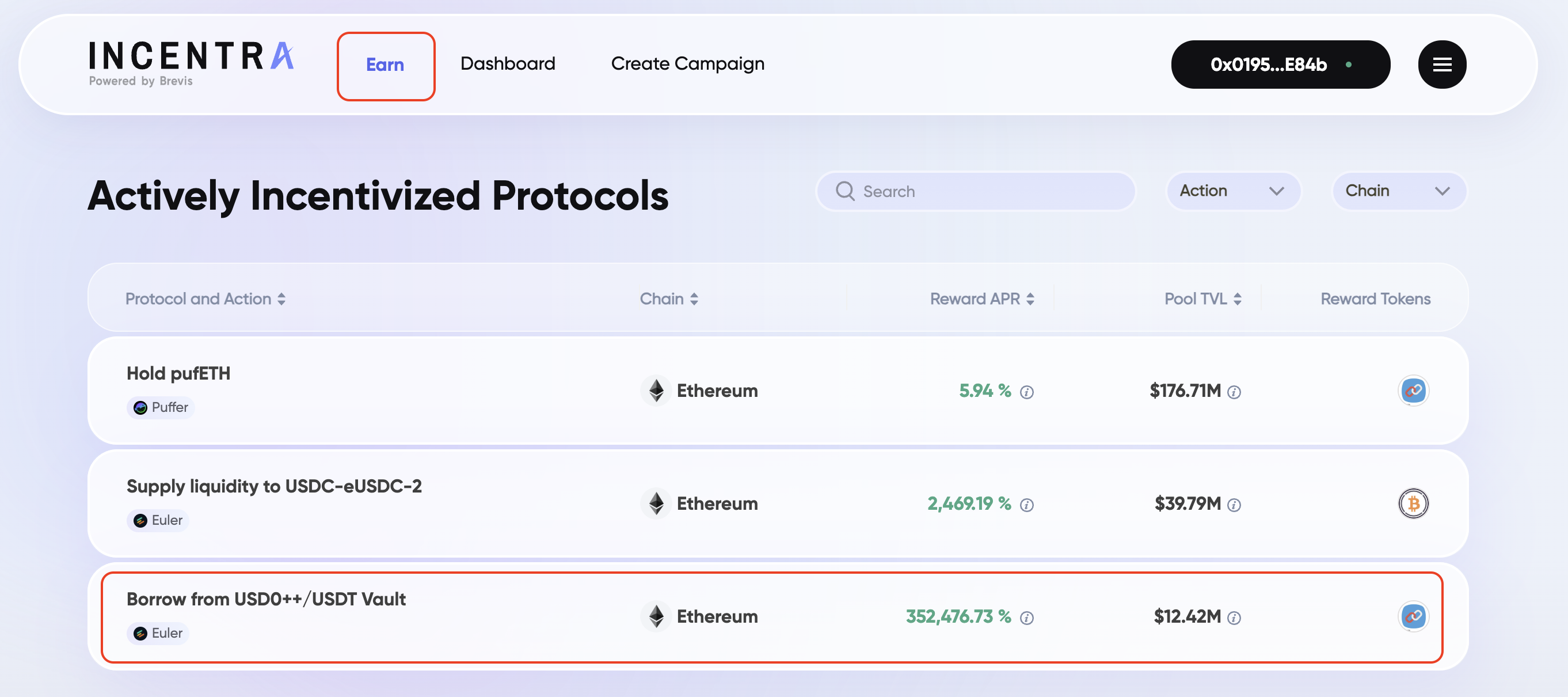Click the info icon beside 5.94 % APR
Screen dimensions: 1568x697
(1027, 392)
